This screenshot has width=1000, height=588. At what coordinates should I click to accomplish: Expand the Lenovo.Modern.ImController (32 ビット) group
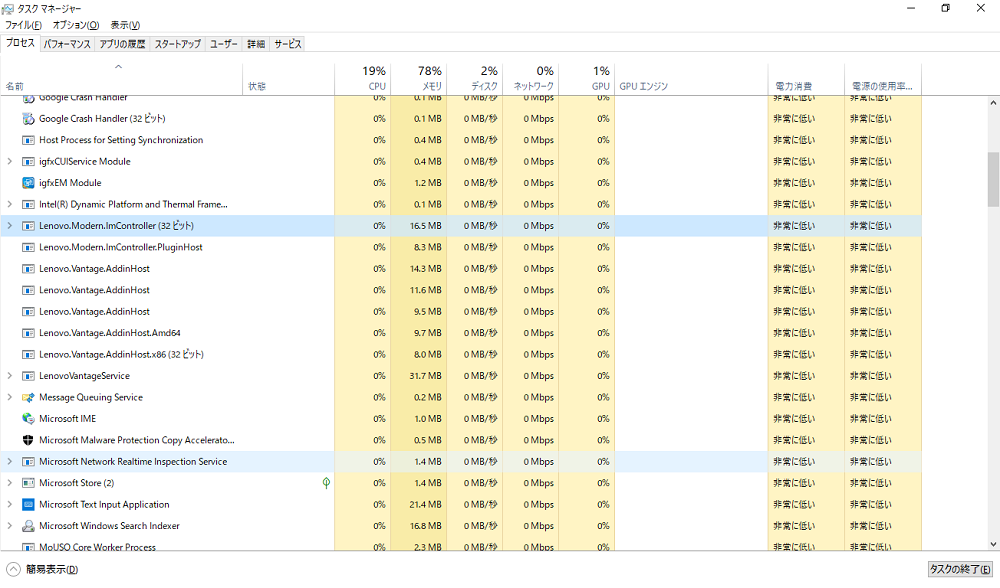click(x=10, y=226)
